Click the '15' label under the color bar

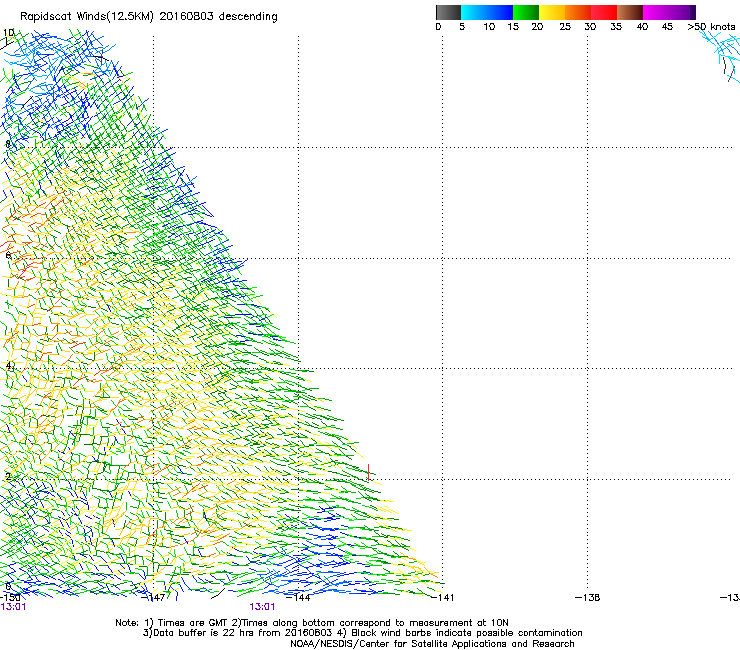coord(513,27)
